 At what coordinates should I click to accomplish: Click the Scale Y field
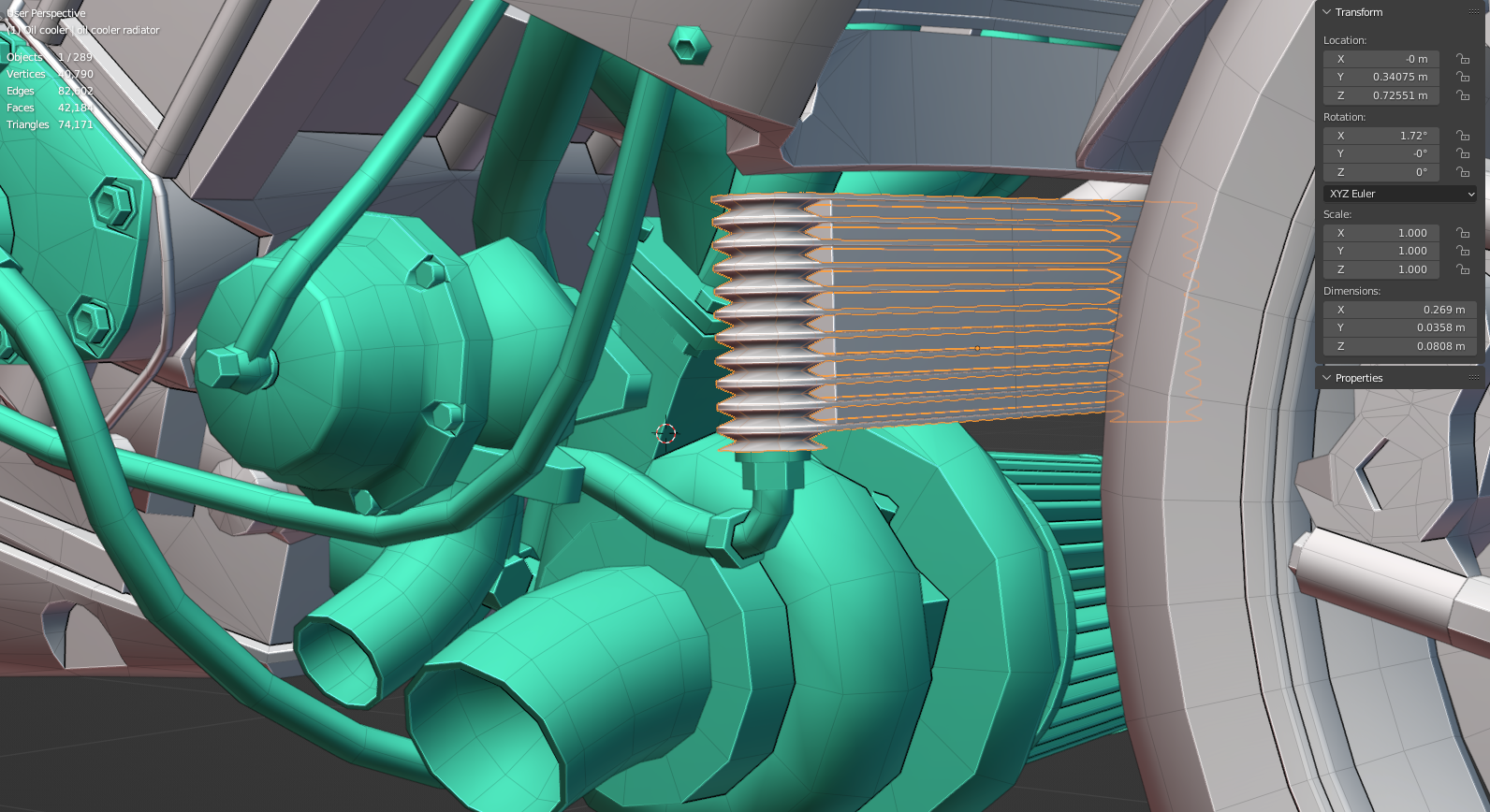point(1381,251)
